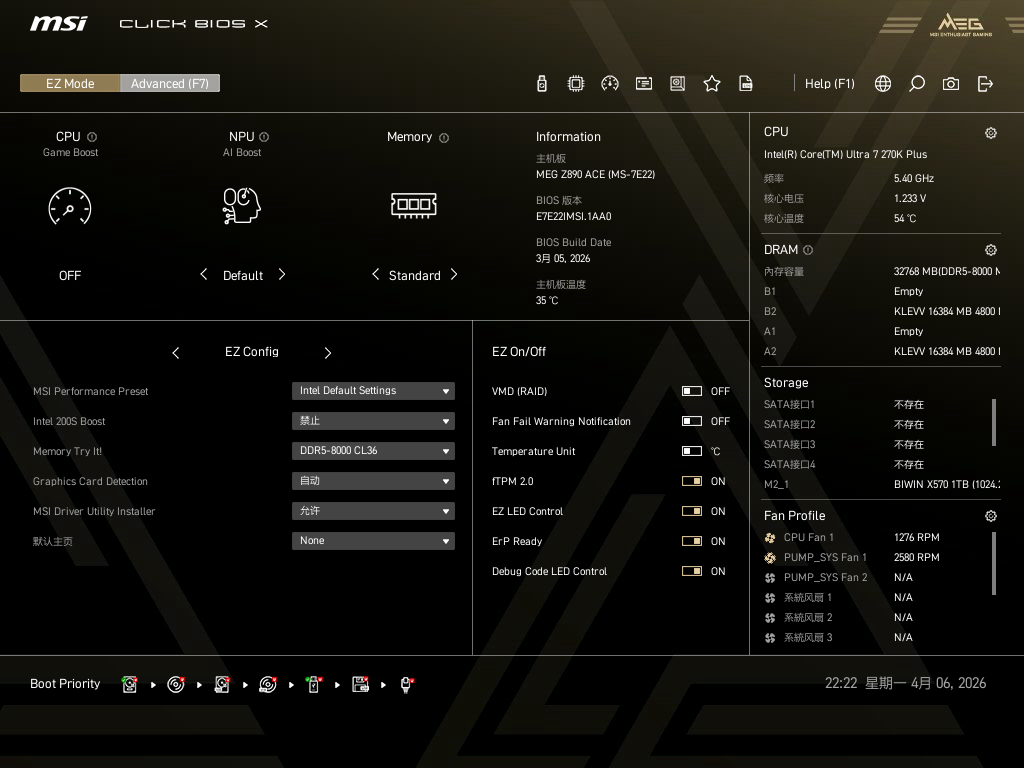Open DRAM panel settings gear
Viewport: 1024px width, 768px height.
(x=991, y=249)
